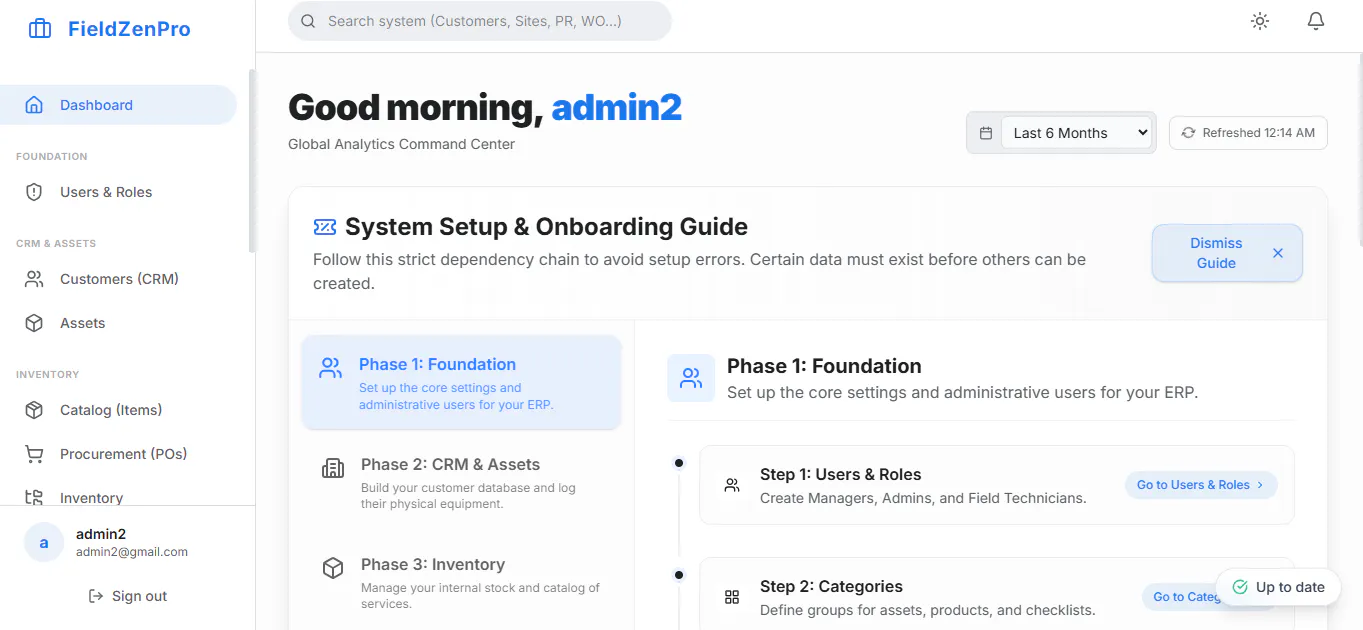Select the Phase 1: Foundation tab
The image size is (1363, 630).
[x=461, y=382]
